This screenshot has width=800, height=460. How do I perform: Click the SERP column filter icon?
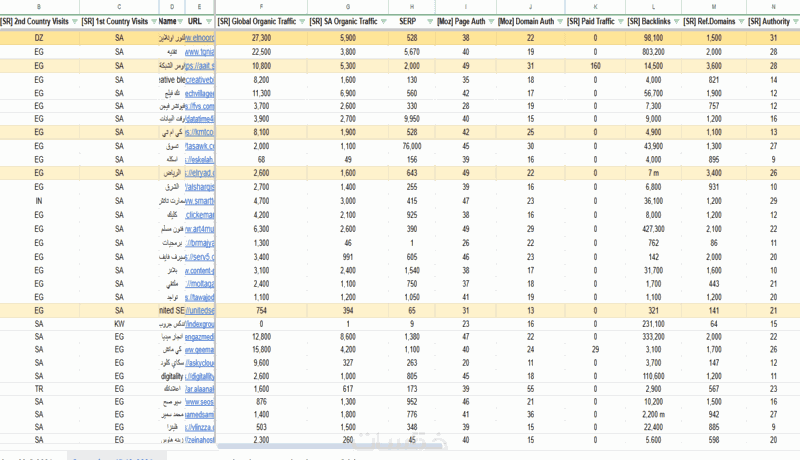[x=428, y=21]
